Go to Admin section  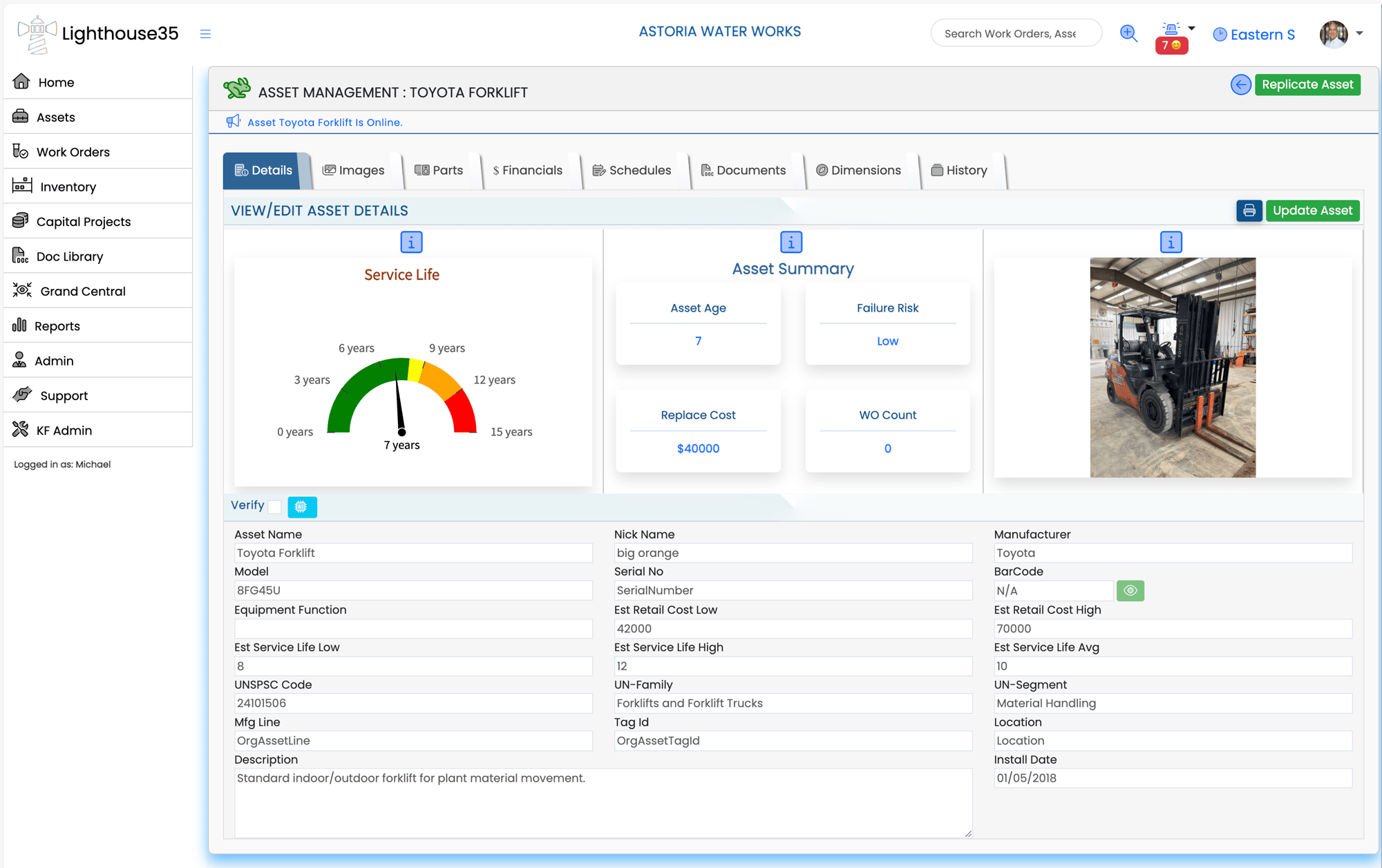97,361
